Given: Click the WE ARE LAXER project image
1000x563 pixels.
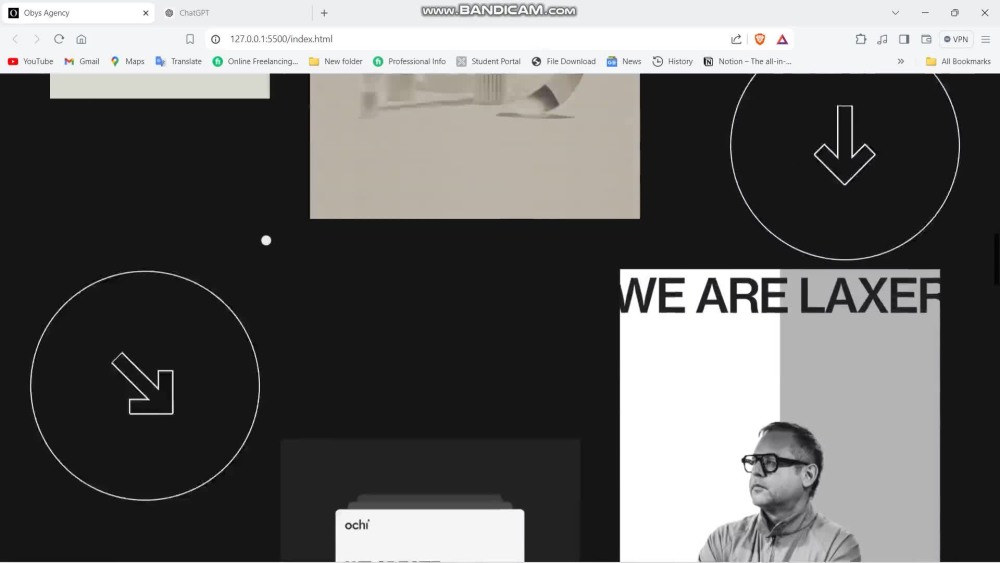Looking at the screenshot, I should coord(779,415).
